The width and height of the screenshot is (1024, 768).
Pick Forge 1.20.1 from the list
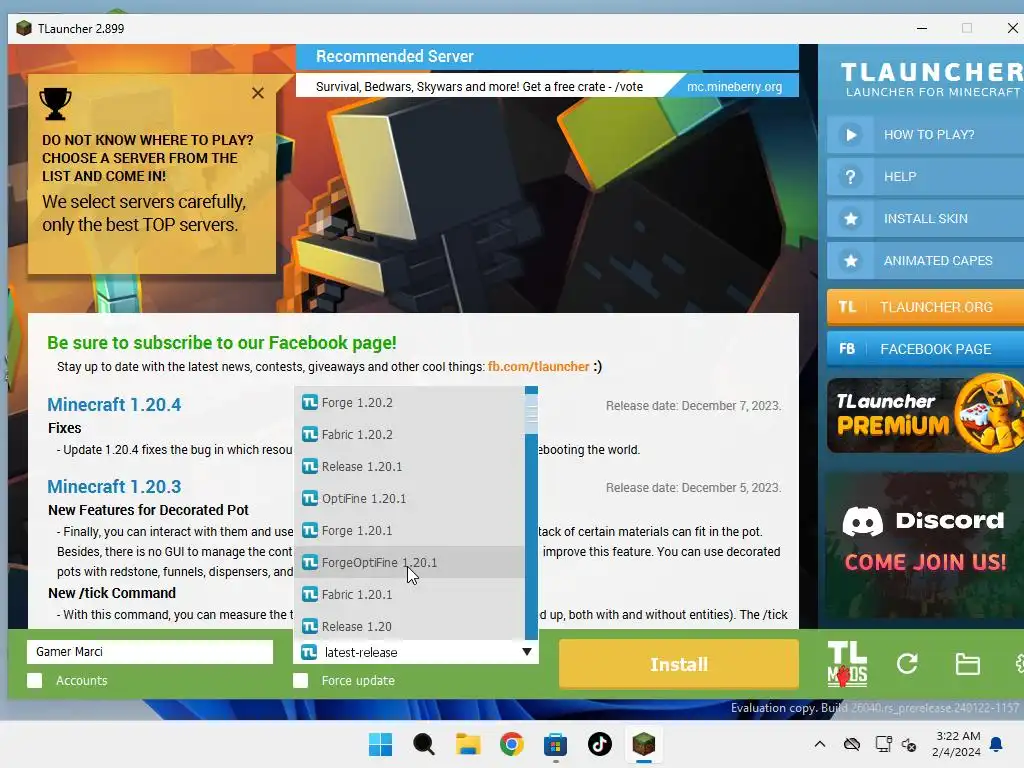coord(409,530)
